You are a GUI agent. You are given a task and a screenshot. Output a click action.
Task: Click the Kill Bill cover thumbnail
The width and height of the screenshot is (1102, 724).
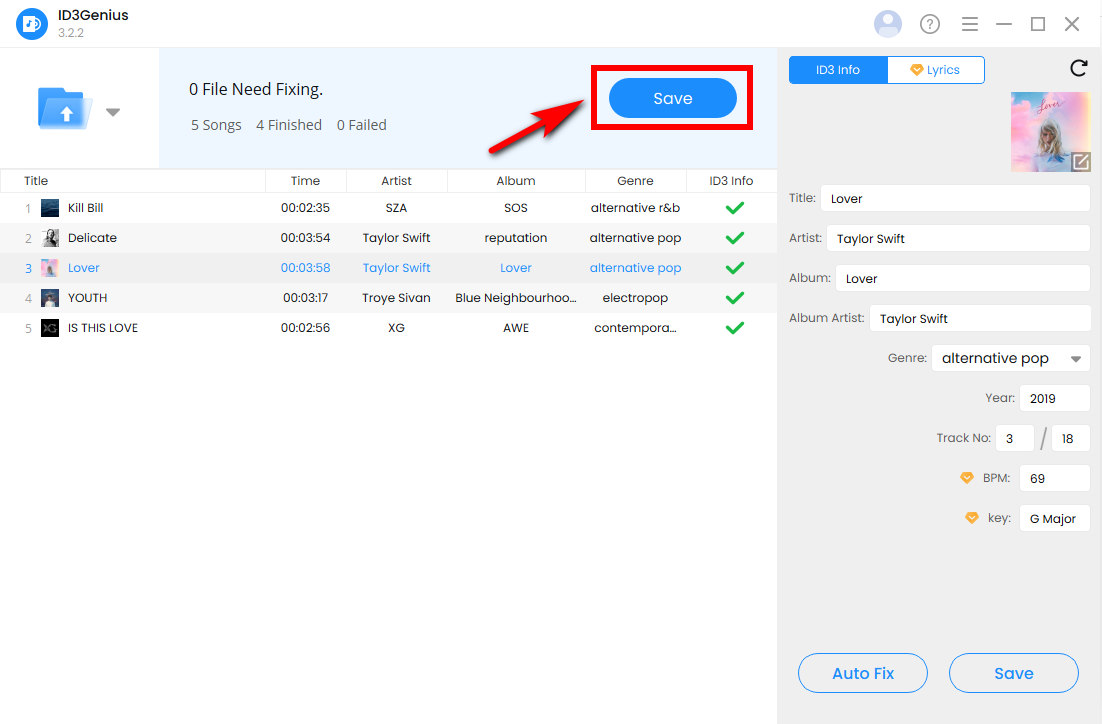pos(50,208)
